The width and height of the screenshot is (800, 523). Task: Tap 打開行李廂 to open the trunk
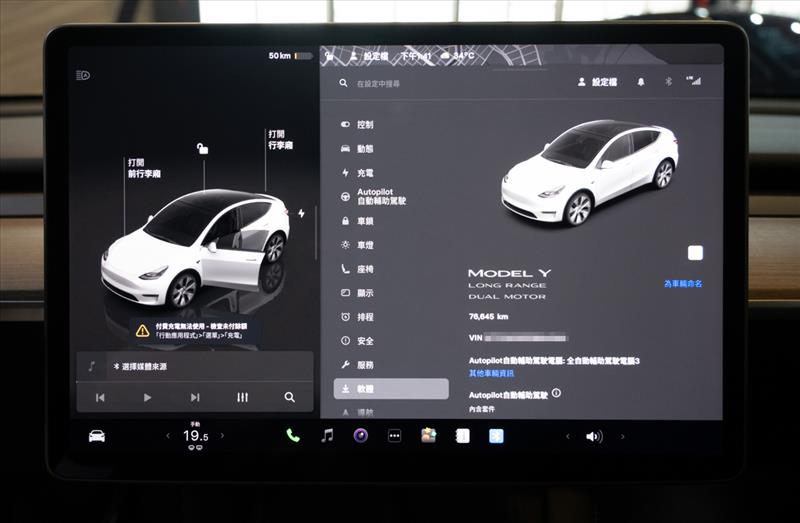[280, 140]
